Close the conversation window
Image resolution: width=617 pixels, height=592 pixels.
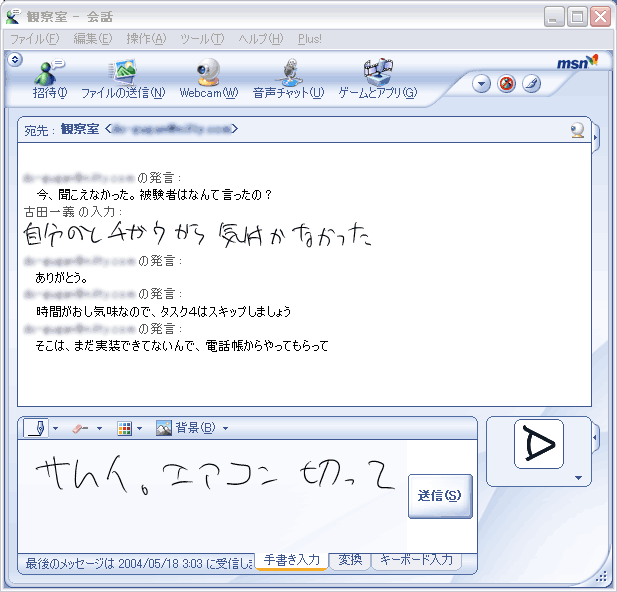[x=600, y=17]
